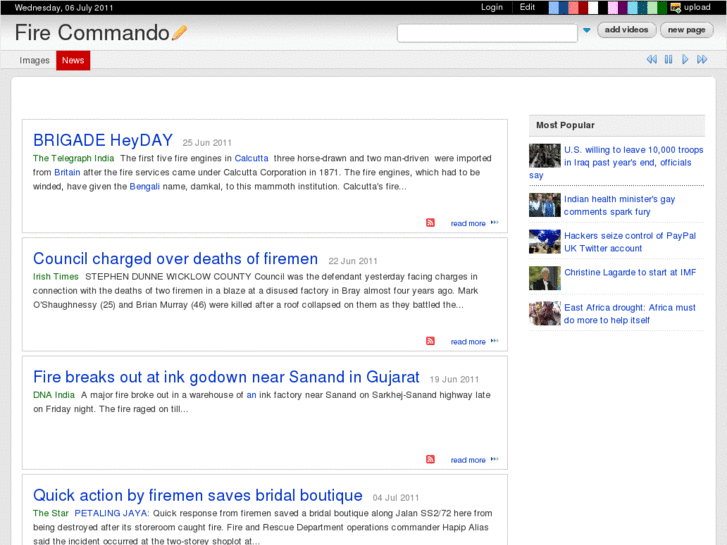Click the add videos button
This screenshot has width=727, height=545.
tap(627, 30)
